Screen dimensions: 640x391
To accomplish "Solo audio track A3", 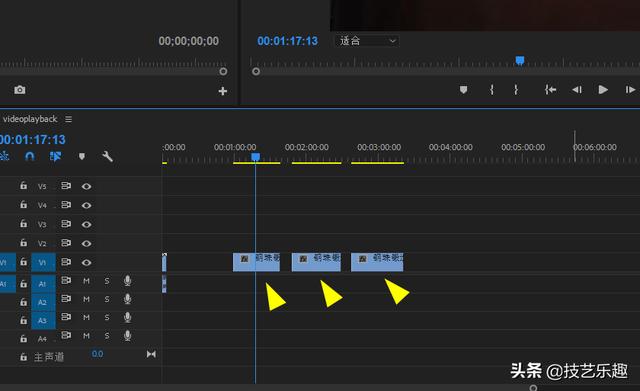I will pyautogui.click(x=107, y=317).
